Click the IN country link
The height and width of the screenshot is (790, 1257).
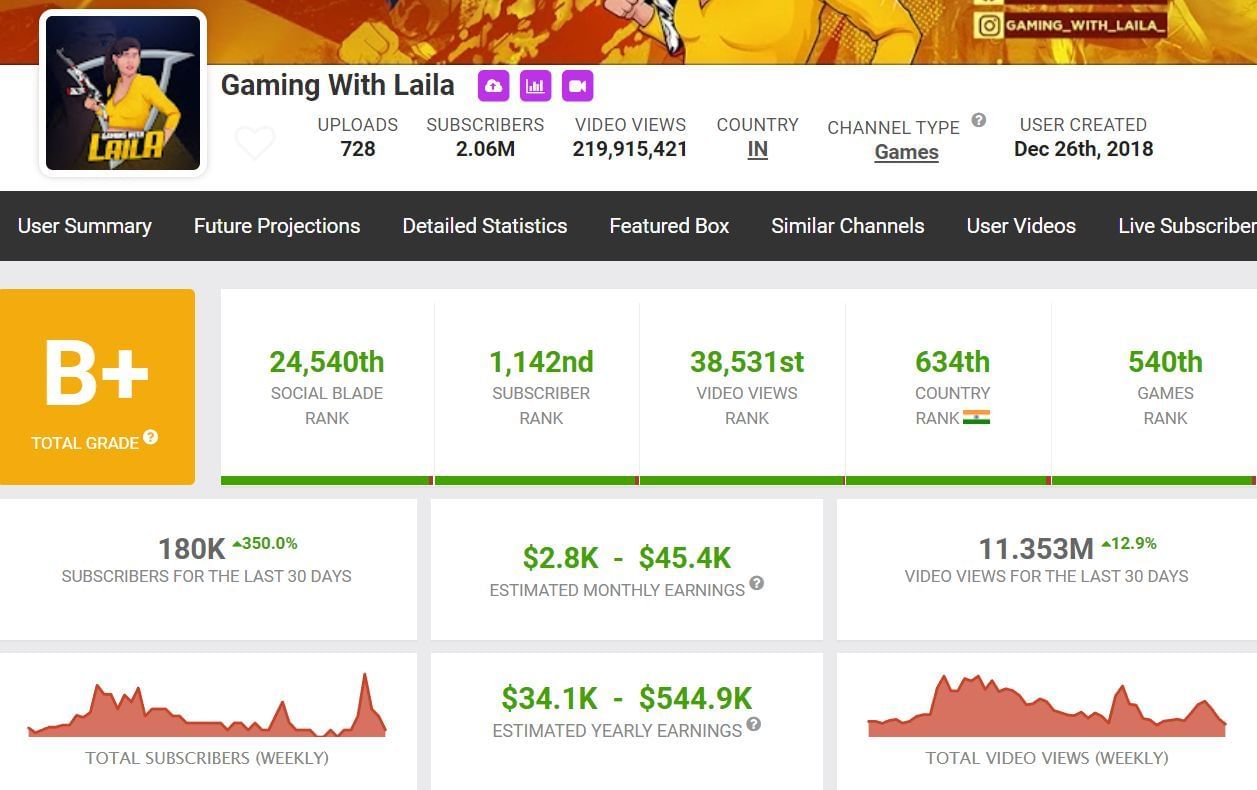click(758, 150)
